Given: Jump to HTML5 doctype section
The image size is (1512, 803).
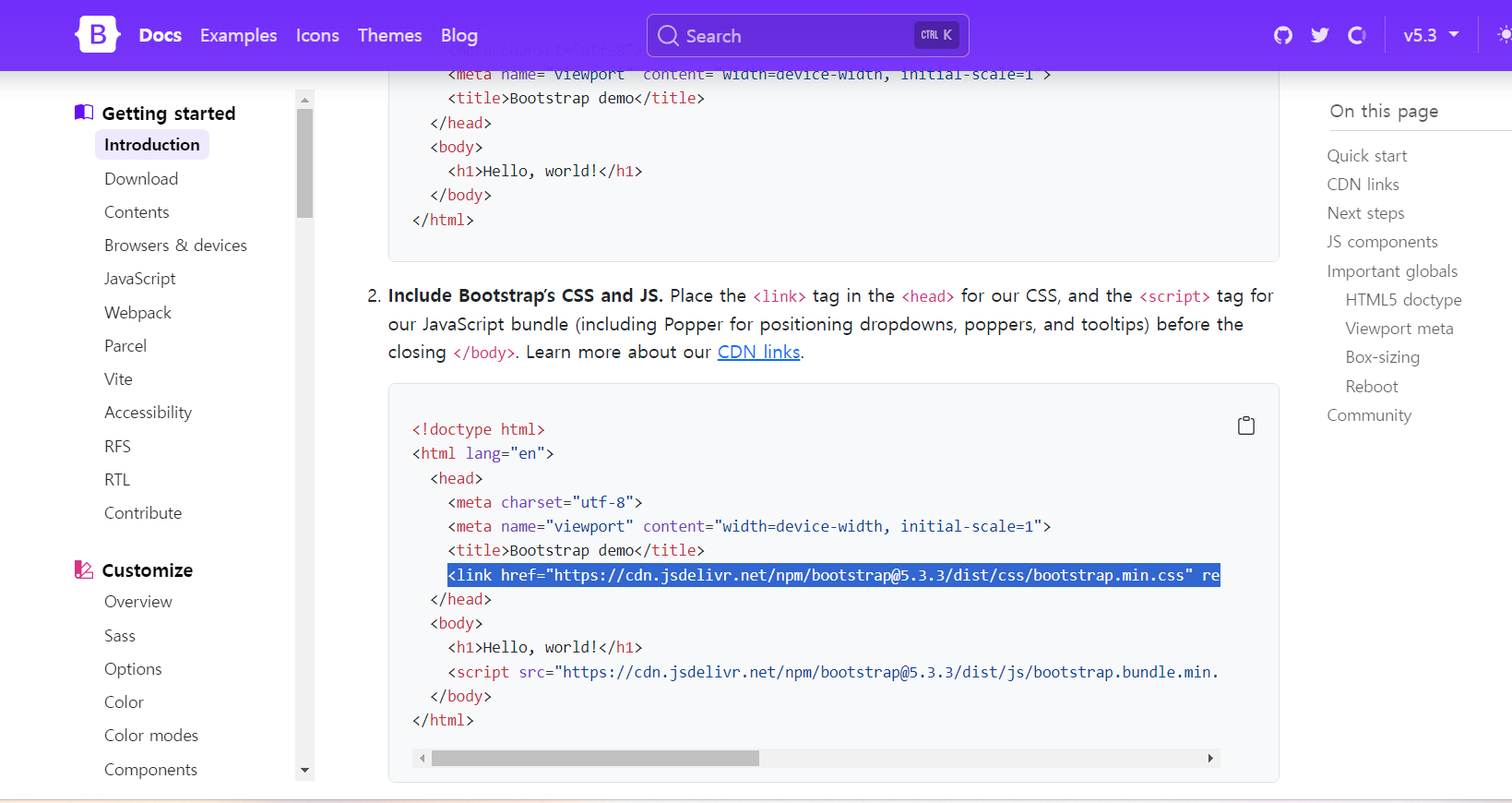Looking at the screenshot, I should 1404,300.
